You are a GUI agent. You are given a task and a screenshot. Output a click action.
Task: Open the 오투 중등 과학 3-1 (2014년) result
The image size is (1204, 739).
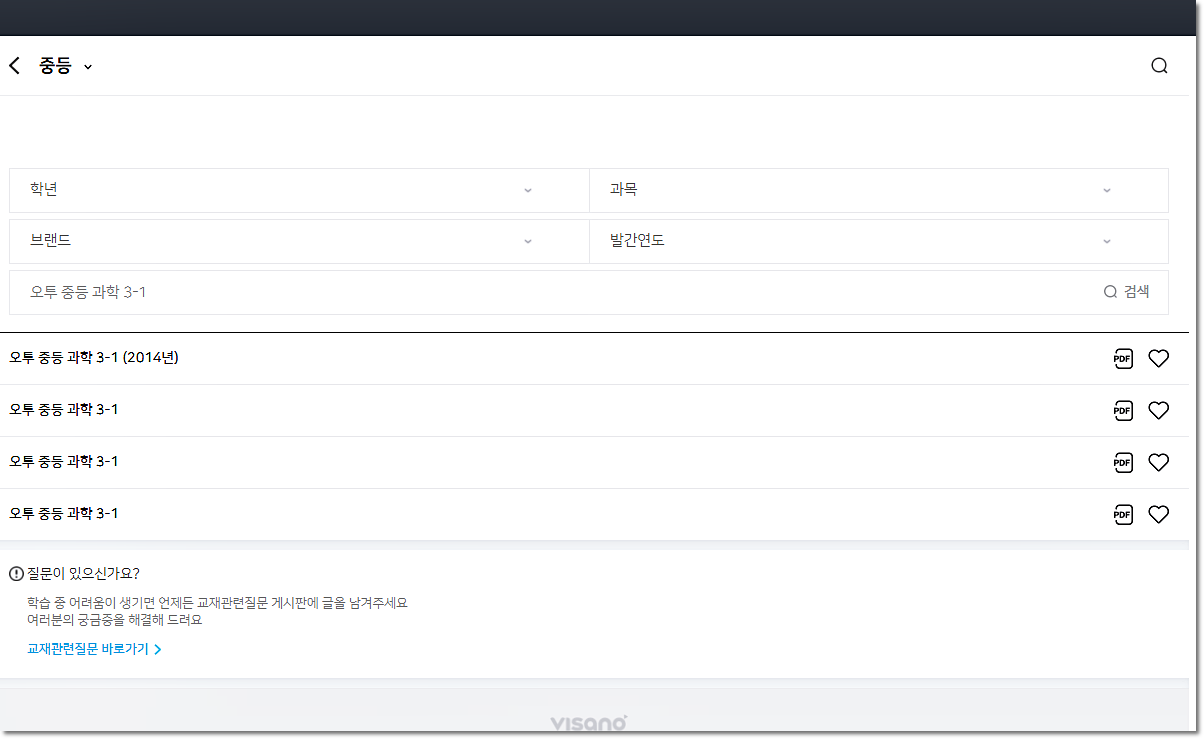coord(94,358)
